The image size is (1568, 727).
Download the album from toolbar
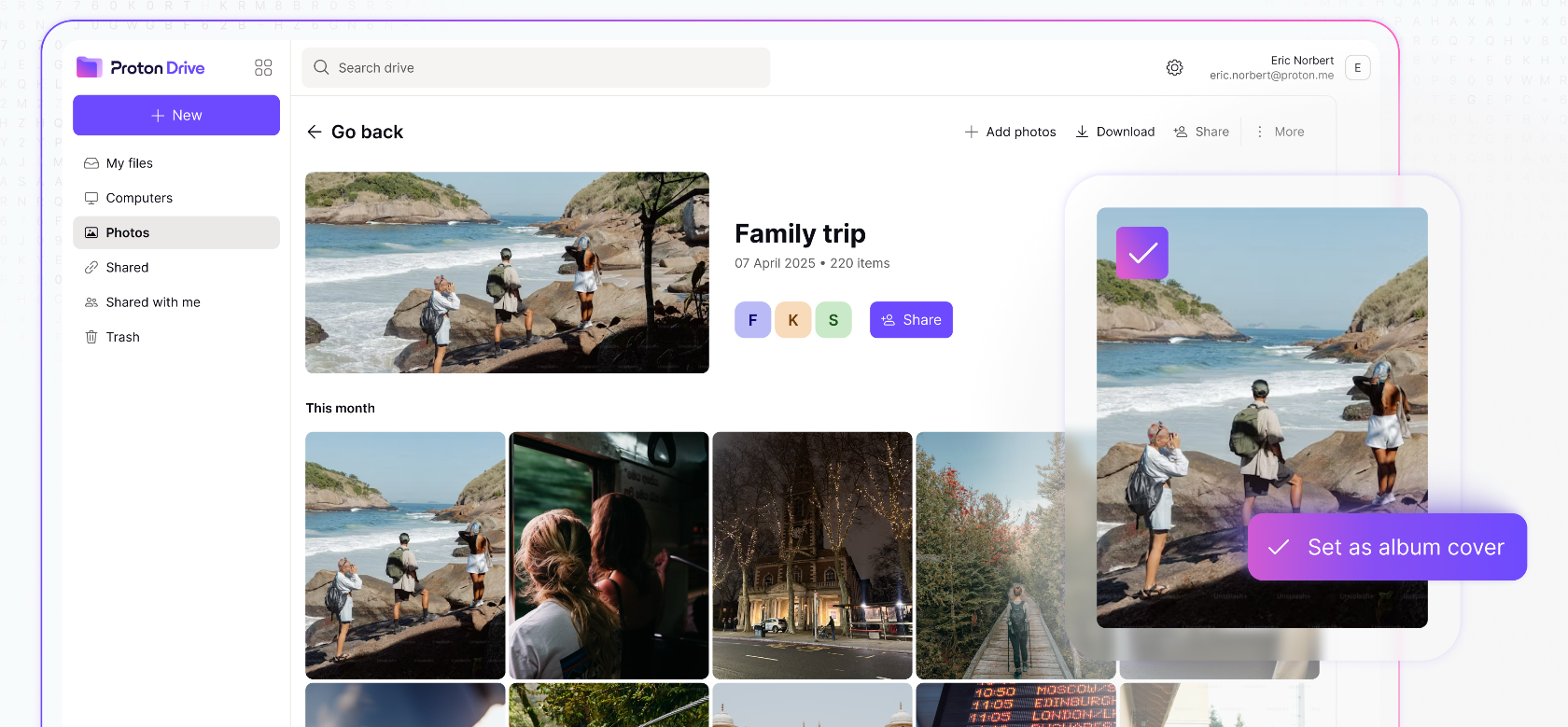click(1114, 132)
